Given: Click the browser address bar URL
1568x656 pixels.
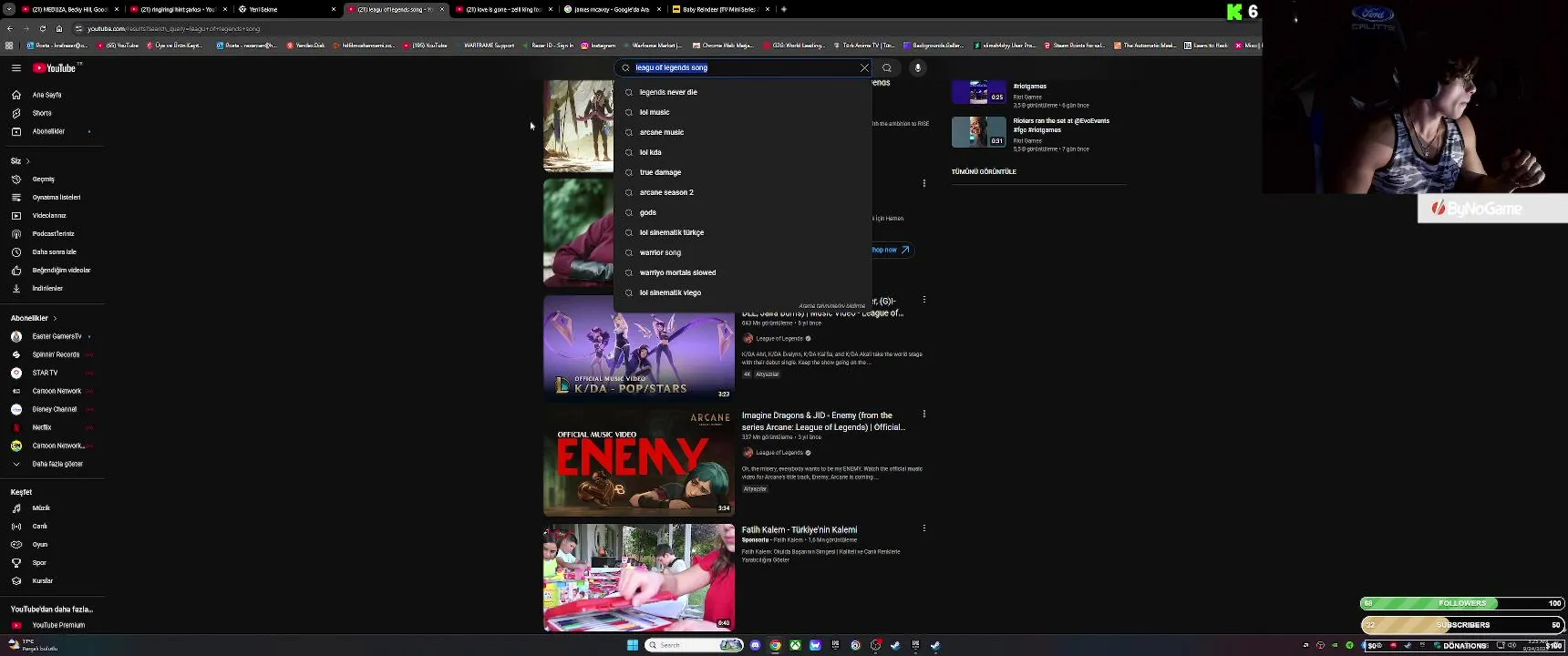Looking at the screenshot, I should tap(173, 28).
